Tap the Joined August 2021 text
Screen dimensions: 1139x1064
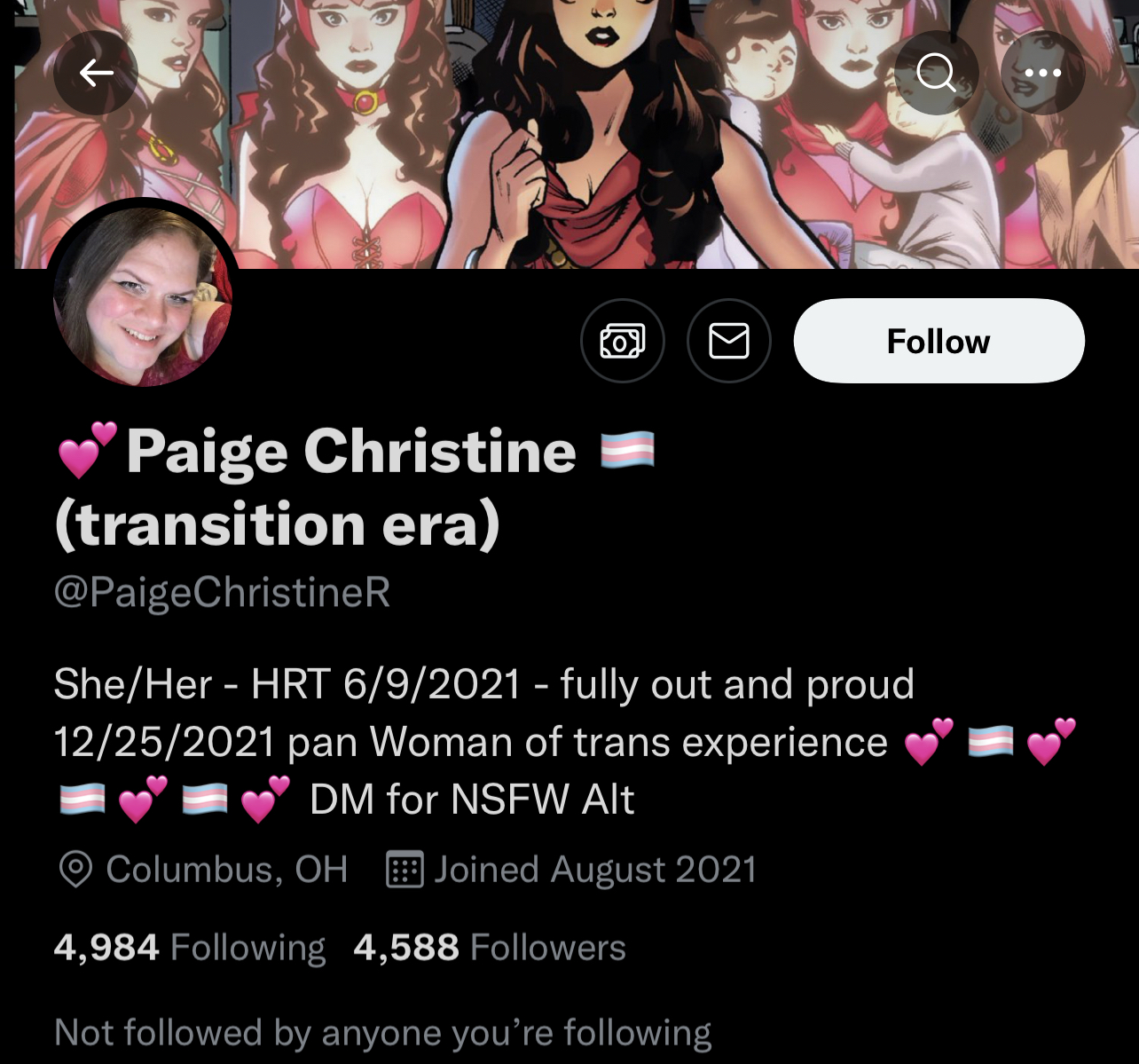pos(595,870)
